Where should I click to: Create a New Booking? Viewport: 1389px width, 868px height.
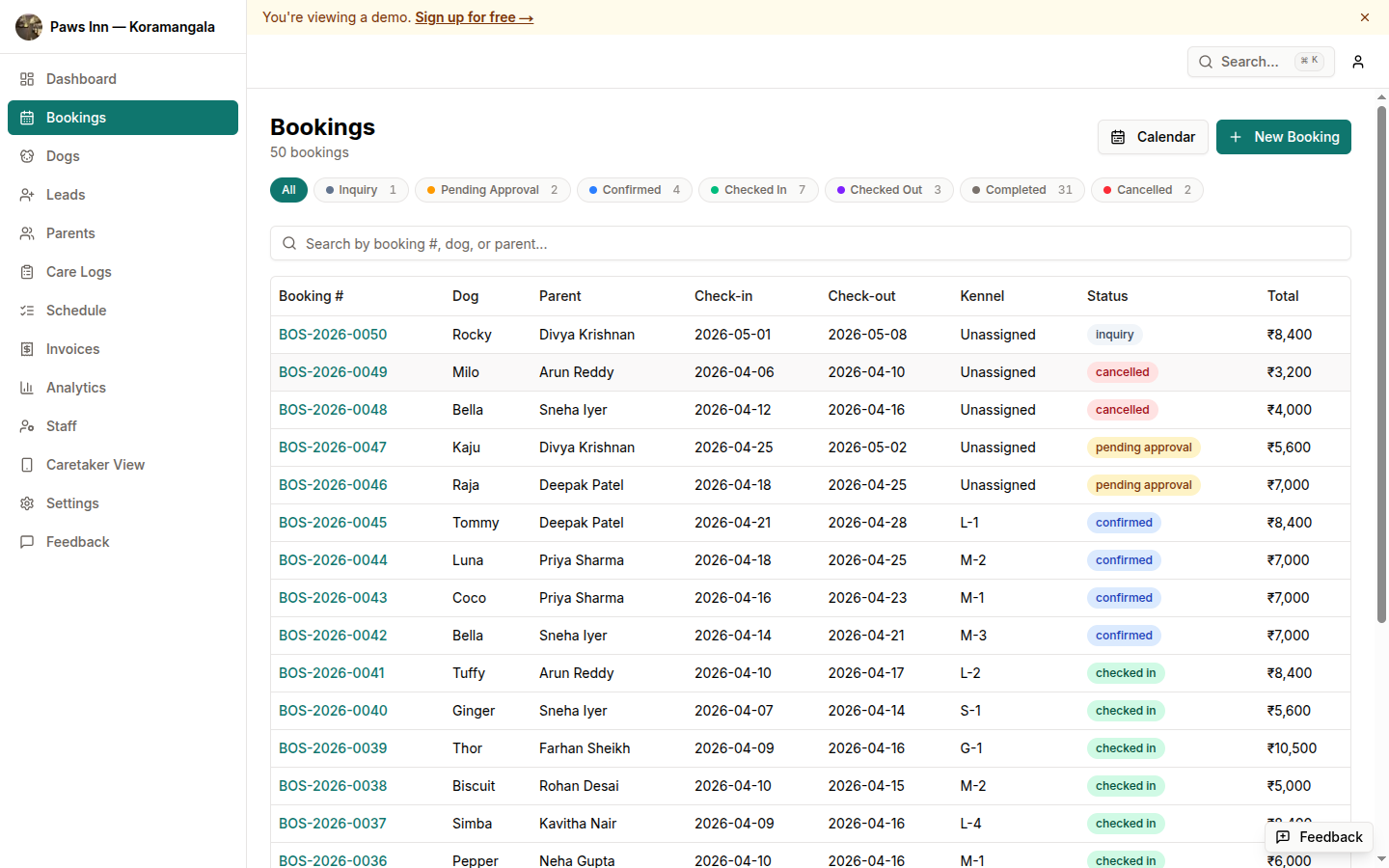pos(1284,136)
